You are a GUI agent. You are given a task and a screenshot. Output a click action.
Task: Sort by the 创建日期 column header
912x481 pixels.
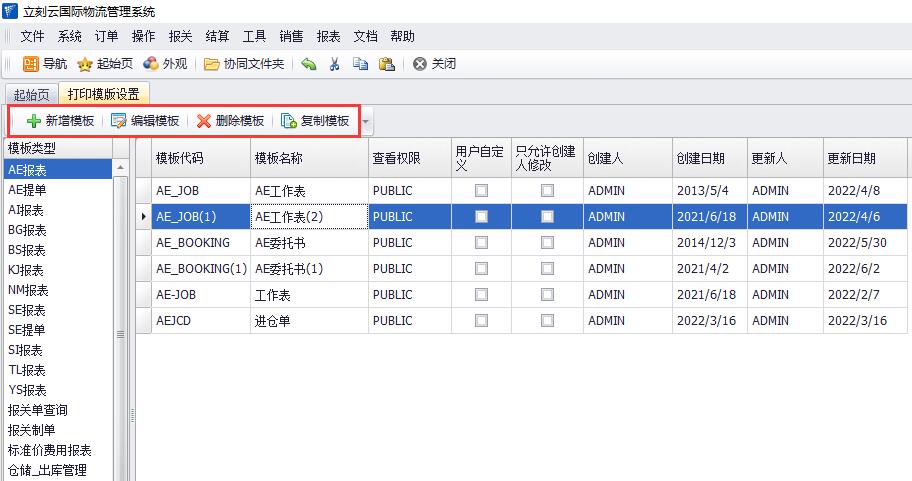[x=700, y=158]
